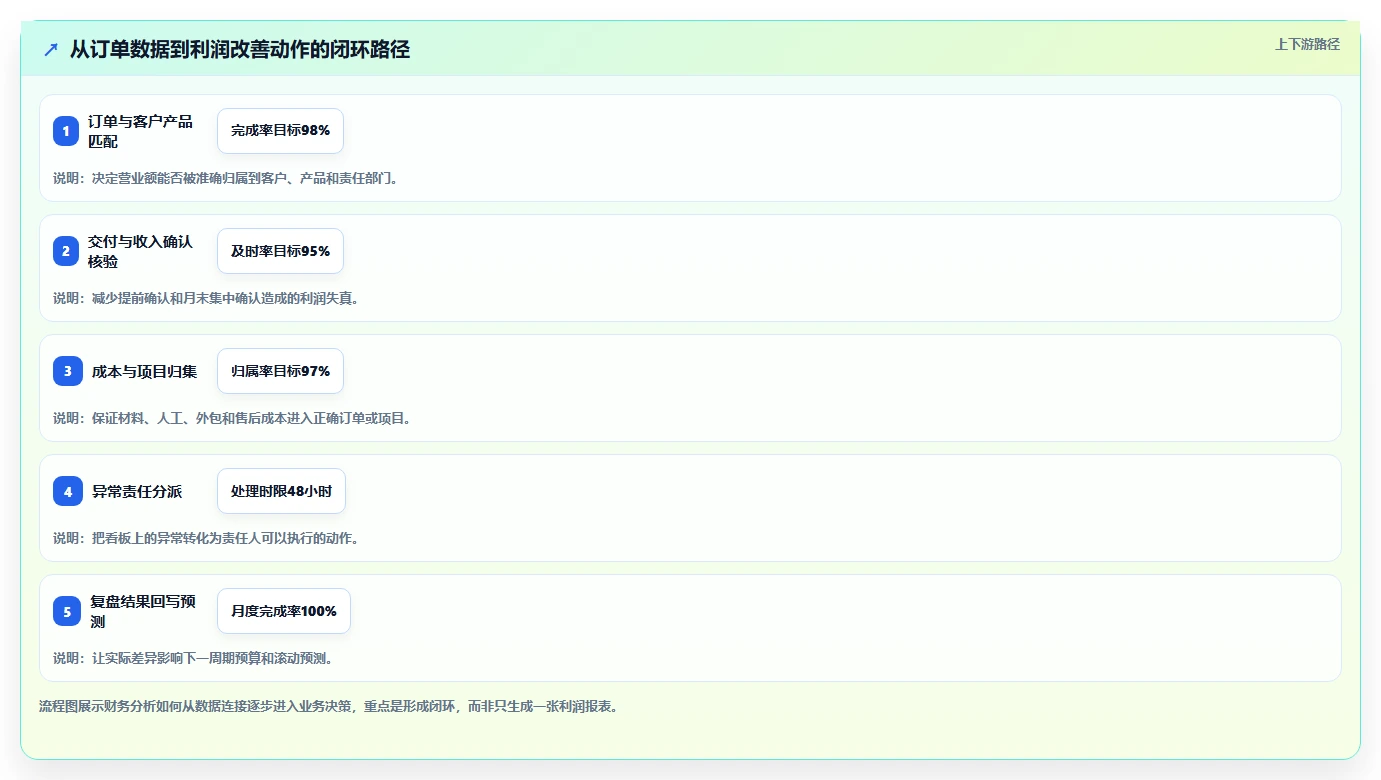Screen dimensions: 1381x780
Task: Click the 上下游路径 label in header
Action: pyautogui.click(x=1307, y=44)
